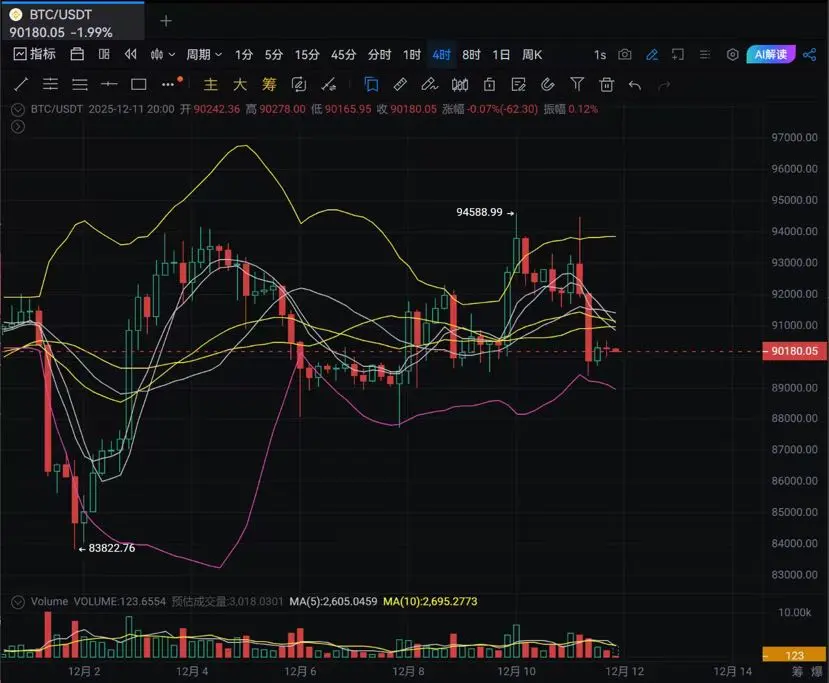The width and height of the screenshot is (829, 683).
Task: Click the redo arrow
Action: click(665, 85)
